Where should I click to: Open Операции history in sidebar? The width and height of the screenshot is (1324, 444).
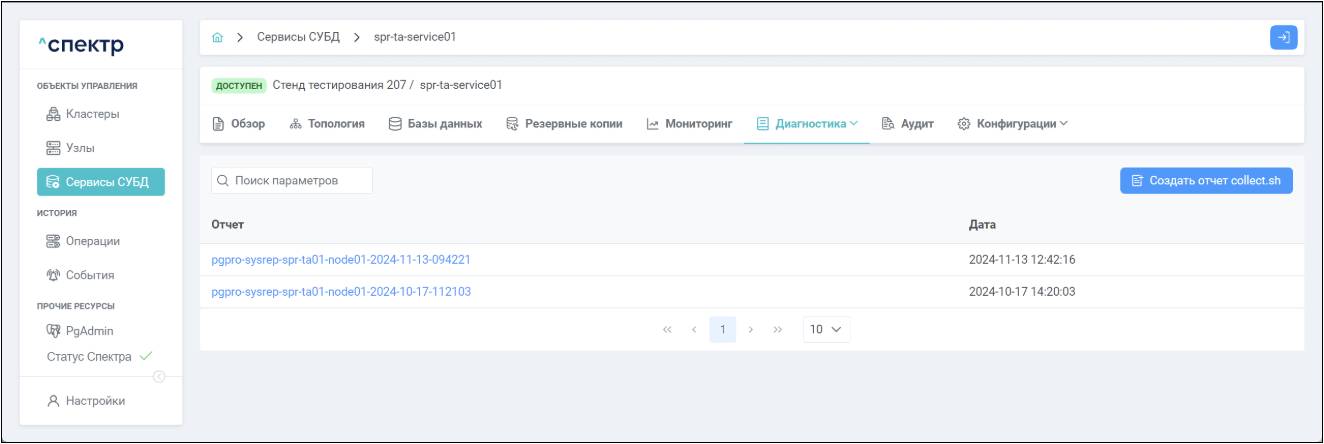(84, 241)
